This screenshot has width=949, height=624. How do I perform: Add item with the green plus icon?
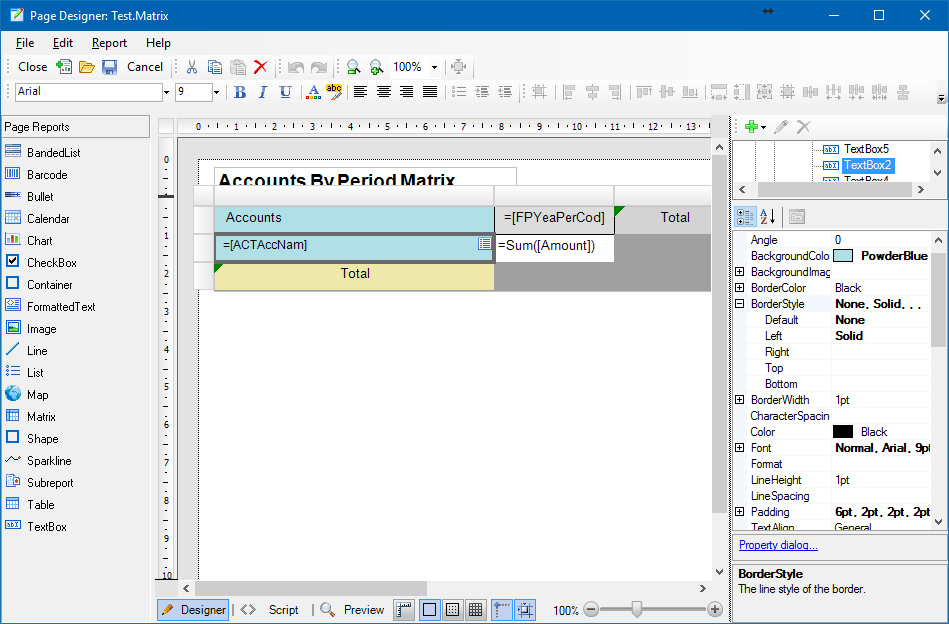pos(751,126)
